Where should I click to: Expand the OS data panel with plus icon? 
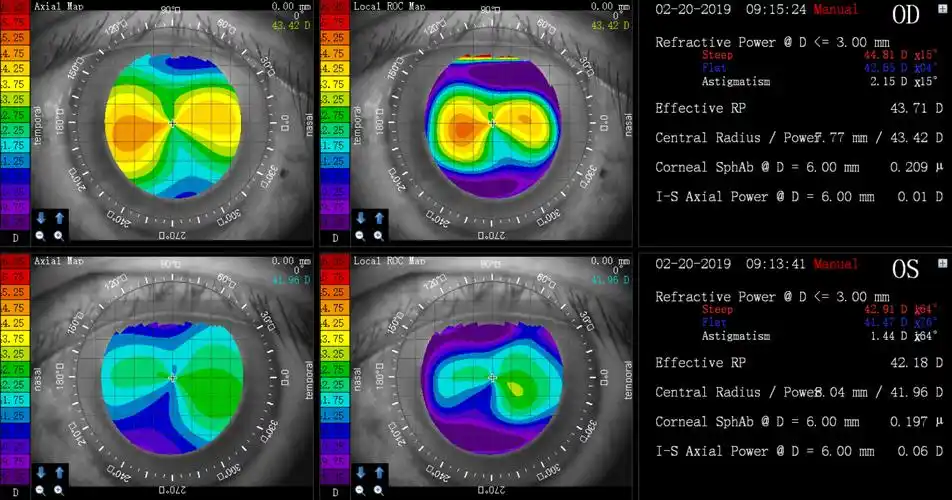point(942,263)
